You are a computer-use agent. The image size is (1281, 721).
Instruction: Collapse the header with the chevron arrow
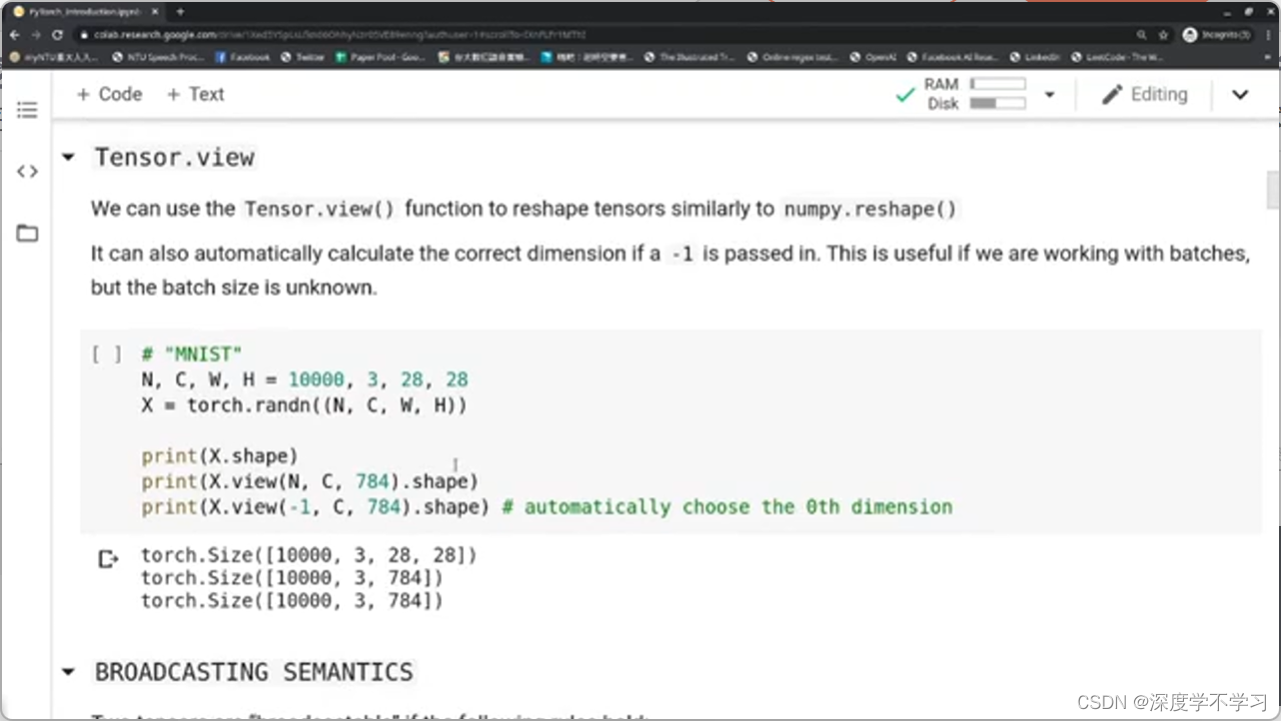[x=1240, y=95]
